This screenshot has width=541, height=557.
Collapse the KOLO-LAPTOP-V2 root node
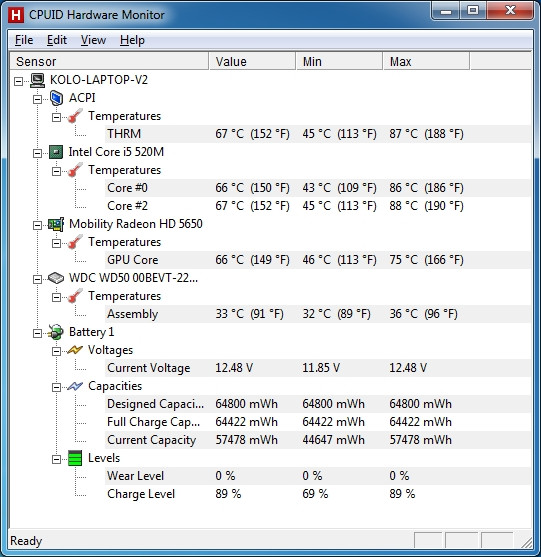click(x=18, y=81)
